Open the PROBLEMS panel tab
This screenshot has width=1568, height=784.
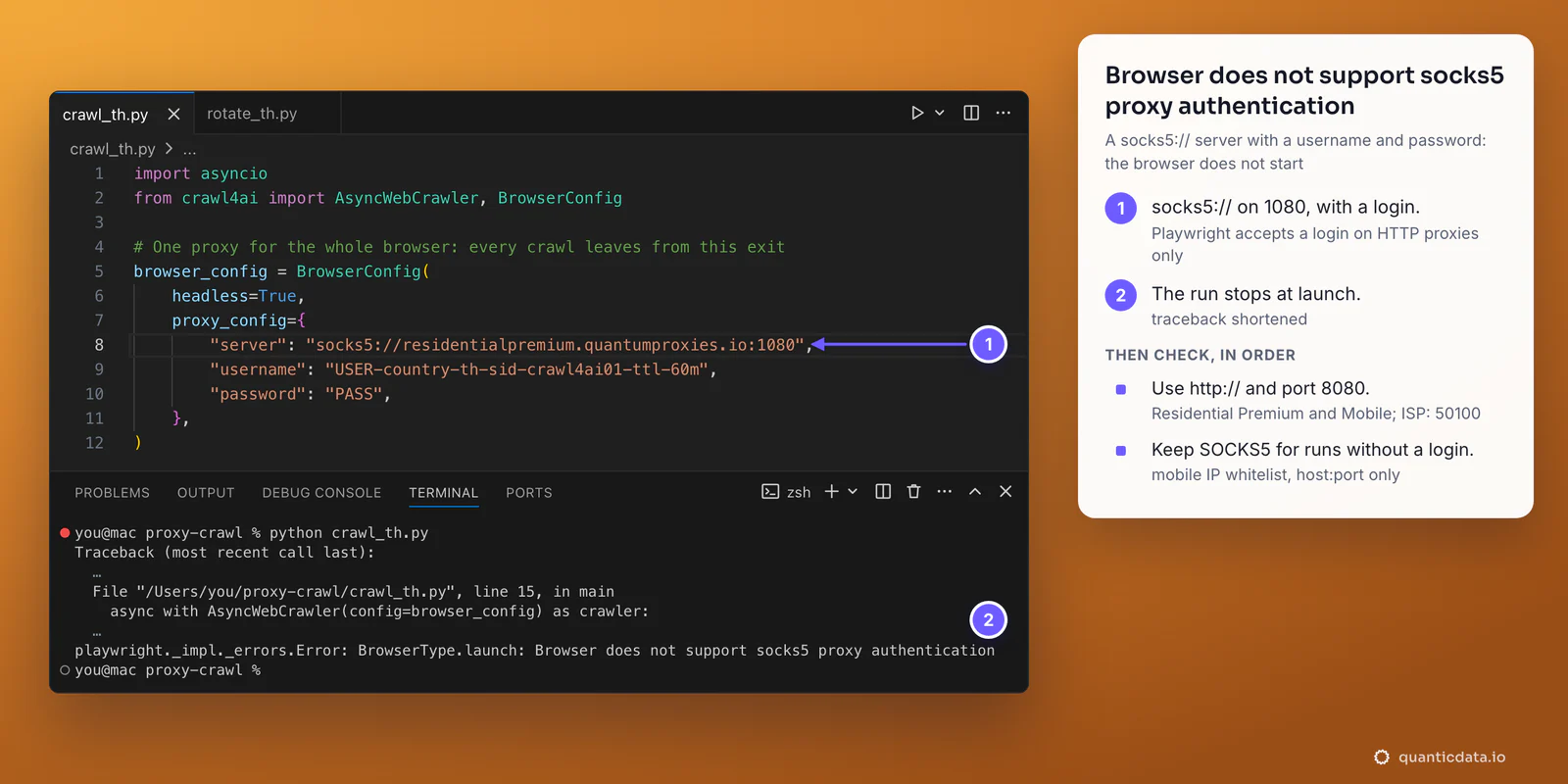point(113,493)
